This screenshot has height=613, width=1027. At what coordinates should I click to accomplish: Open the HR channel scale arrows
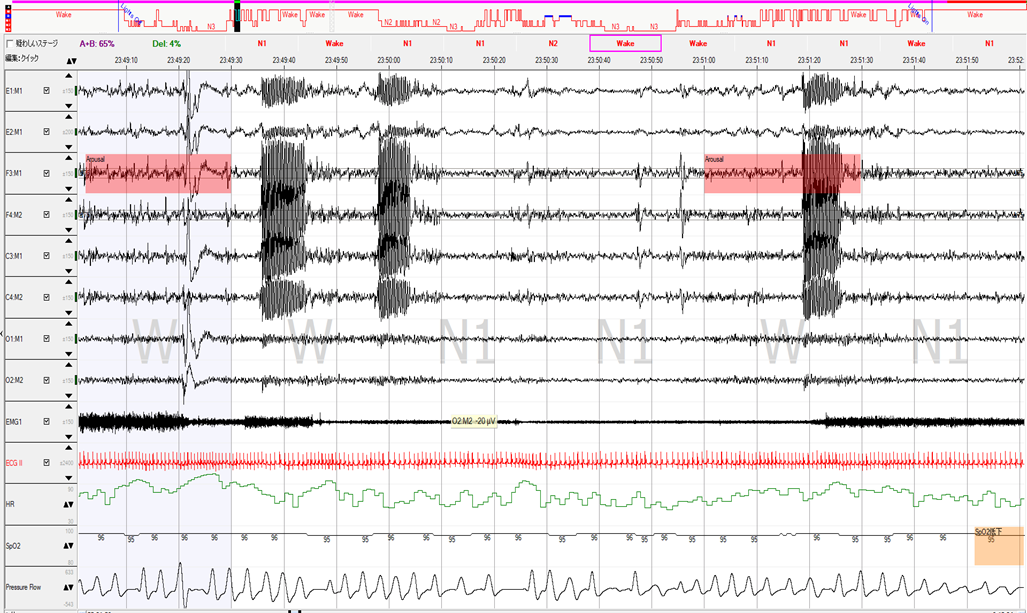point(69,504)
